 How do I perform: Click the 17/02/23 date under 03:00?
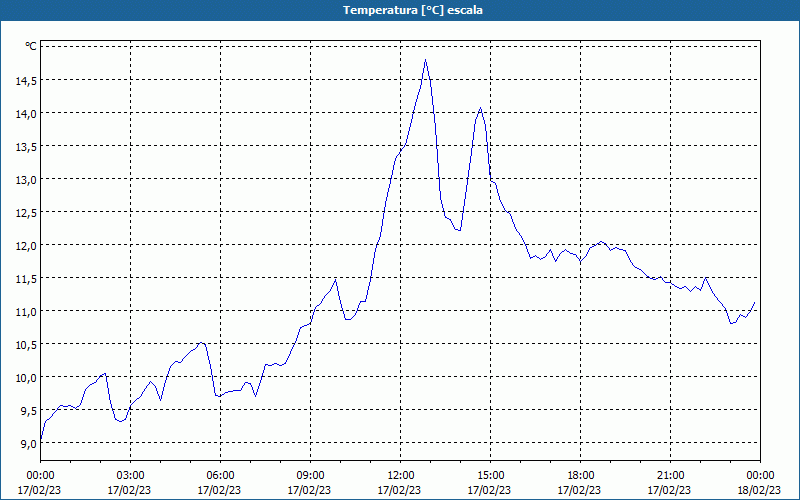pos(130,490)
